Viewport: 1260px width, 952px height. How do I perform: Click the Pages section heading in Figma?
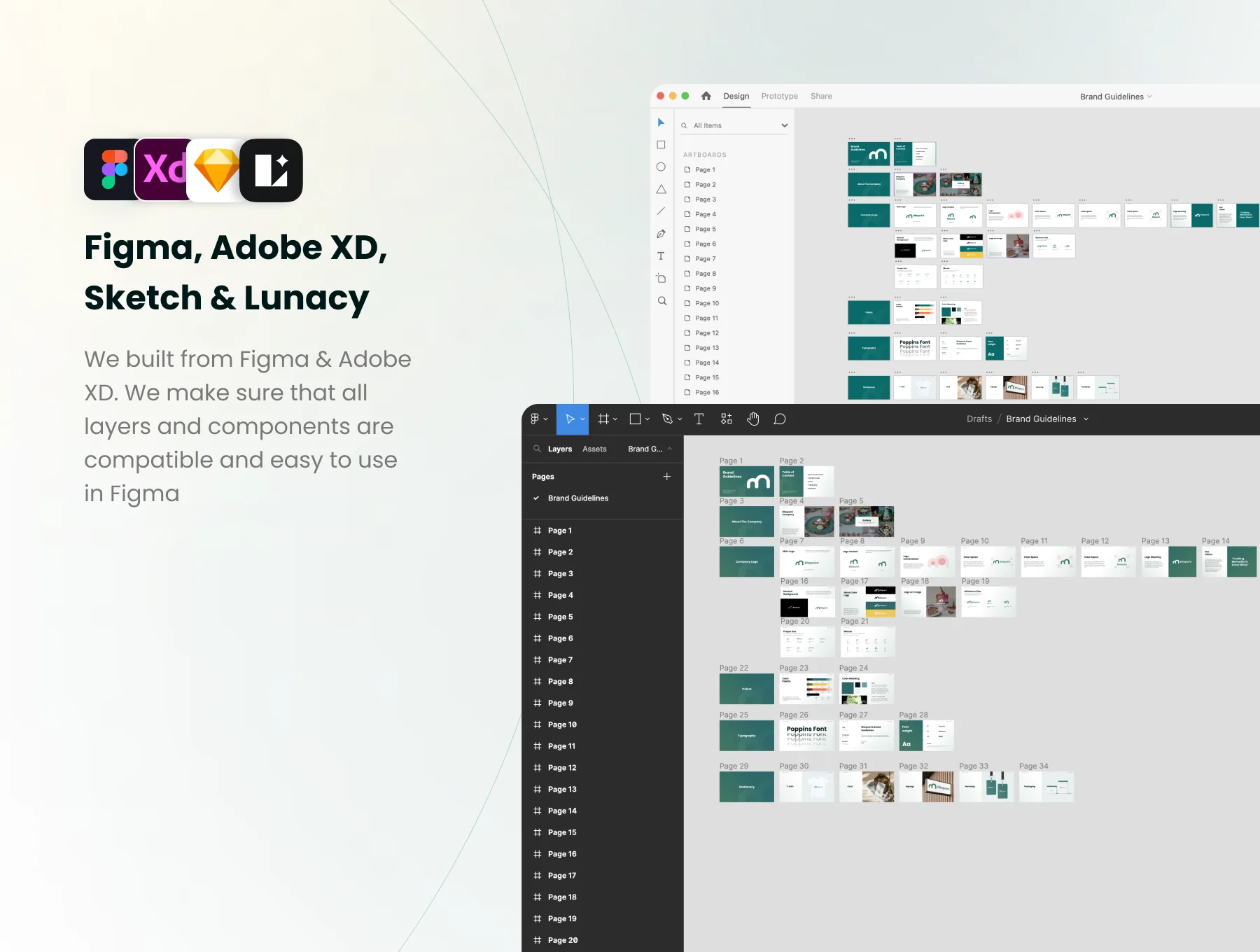(543, 477)
